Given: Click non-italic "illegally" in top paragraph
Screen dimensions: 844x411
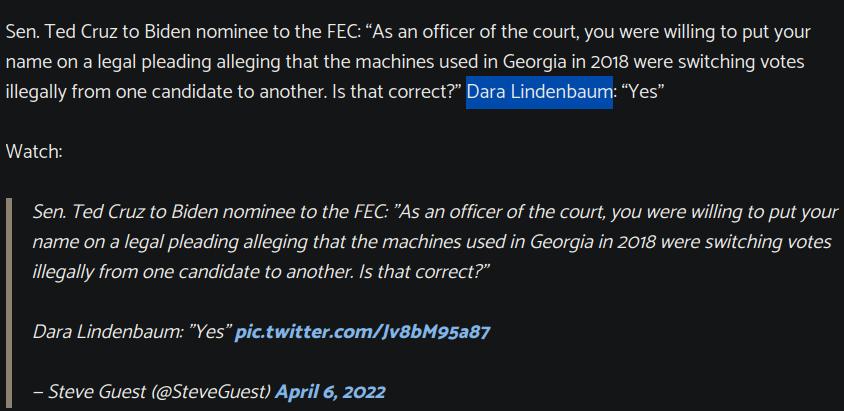Looking at the screenshot, I should click(x=36, y=92).
